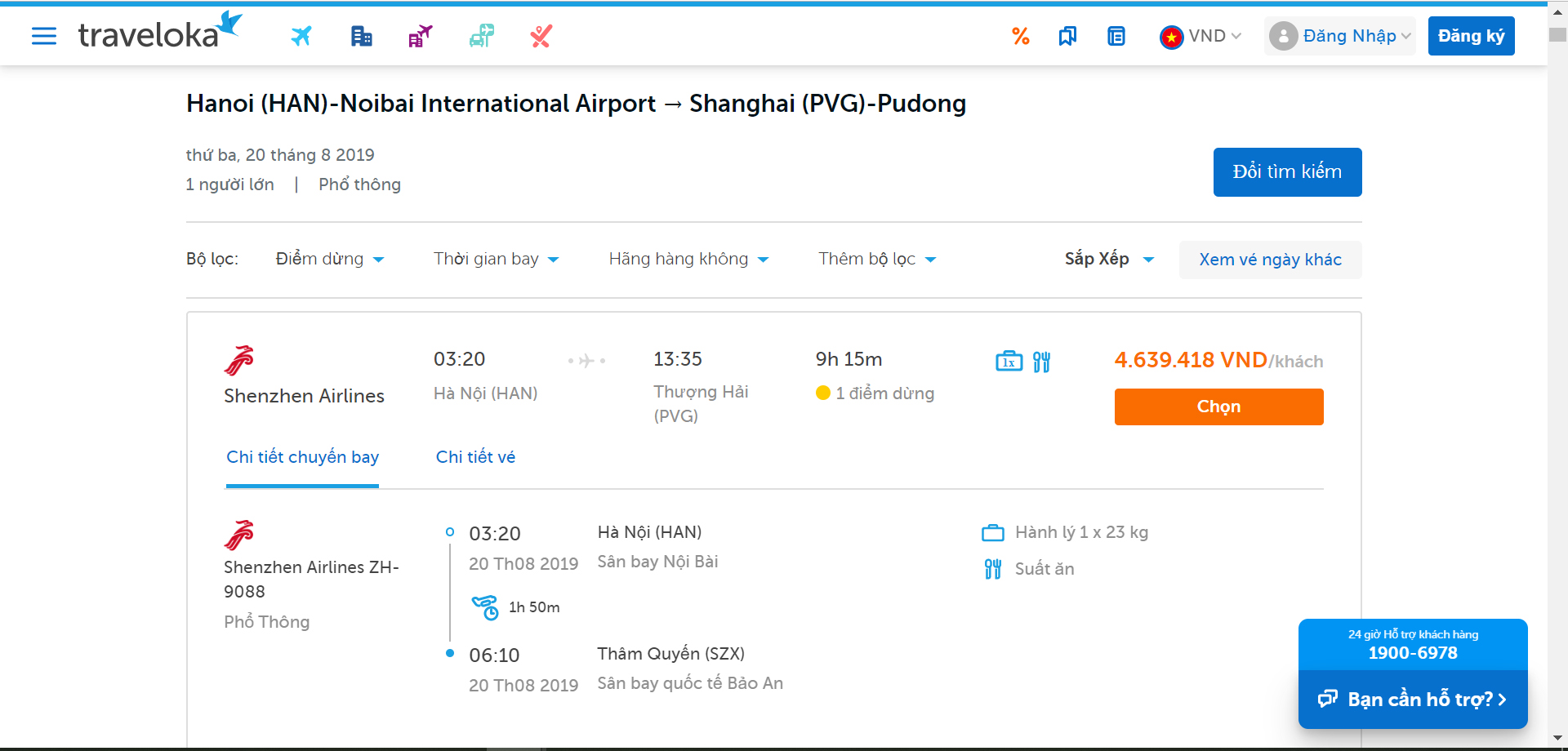Open Điểm dừng stops filter

click(330, 259)
